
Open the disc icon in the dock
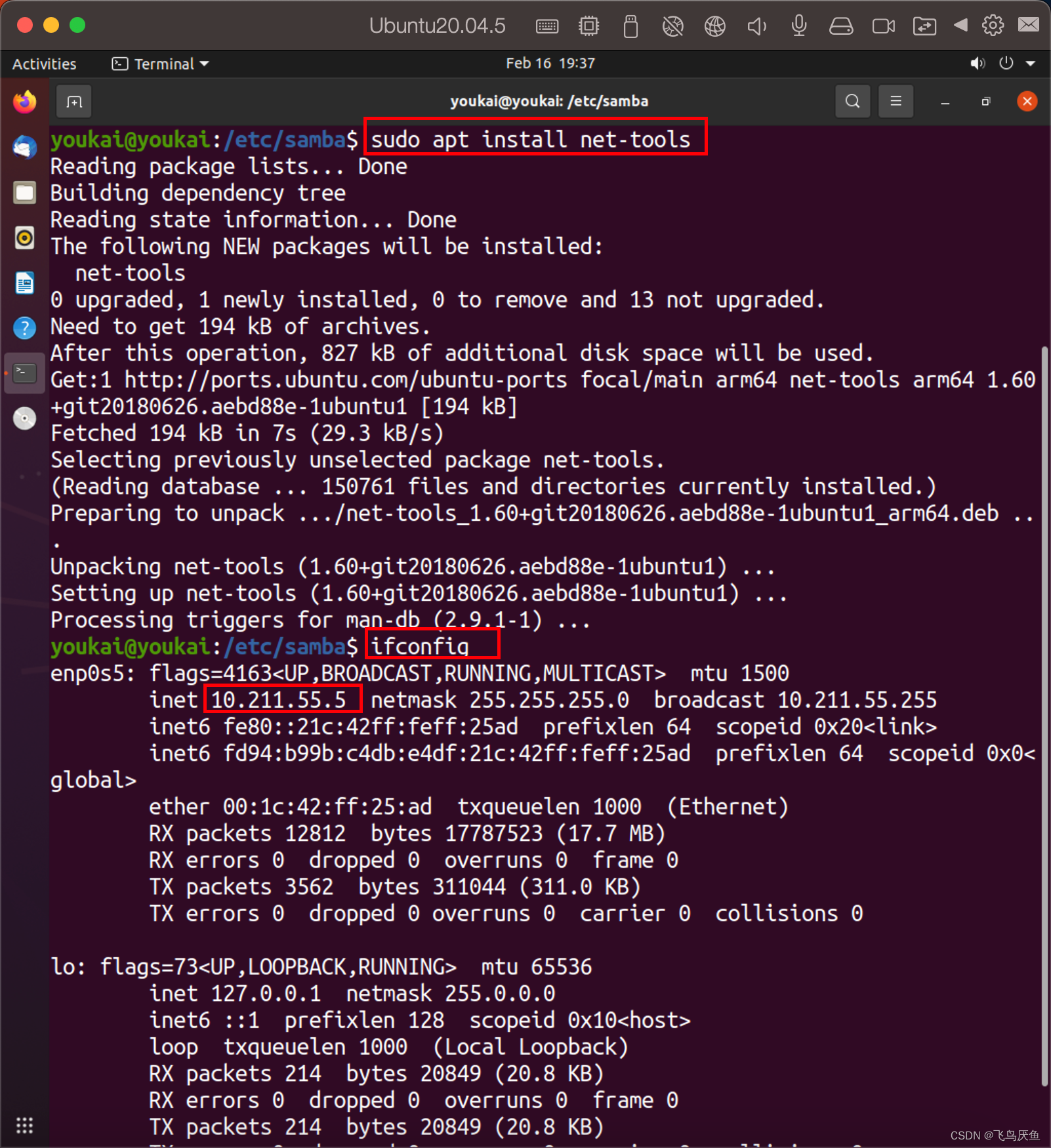click(25, 418)
